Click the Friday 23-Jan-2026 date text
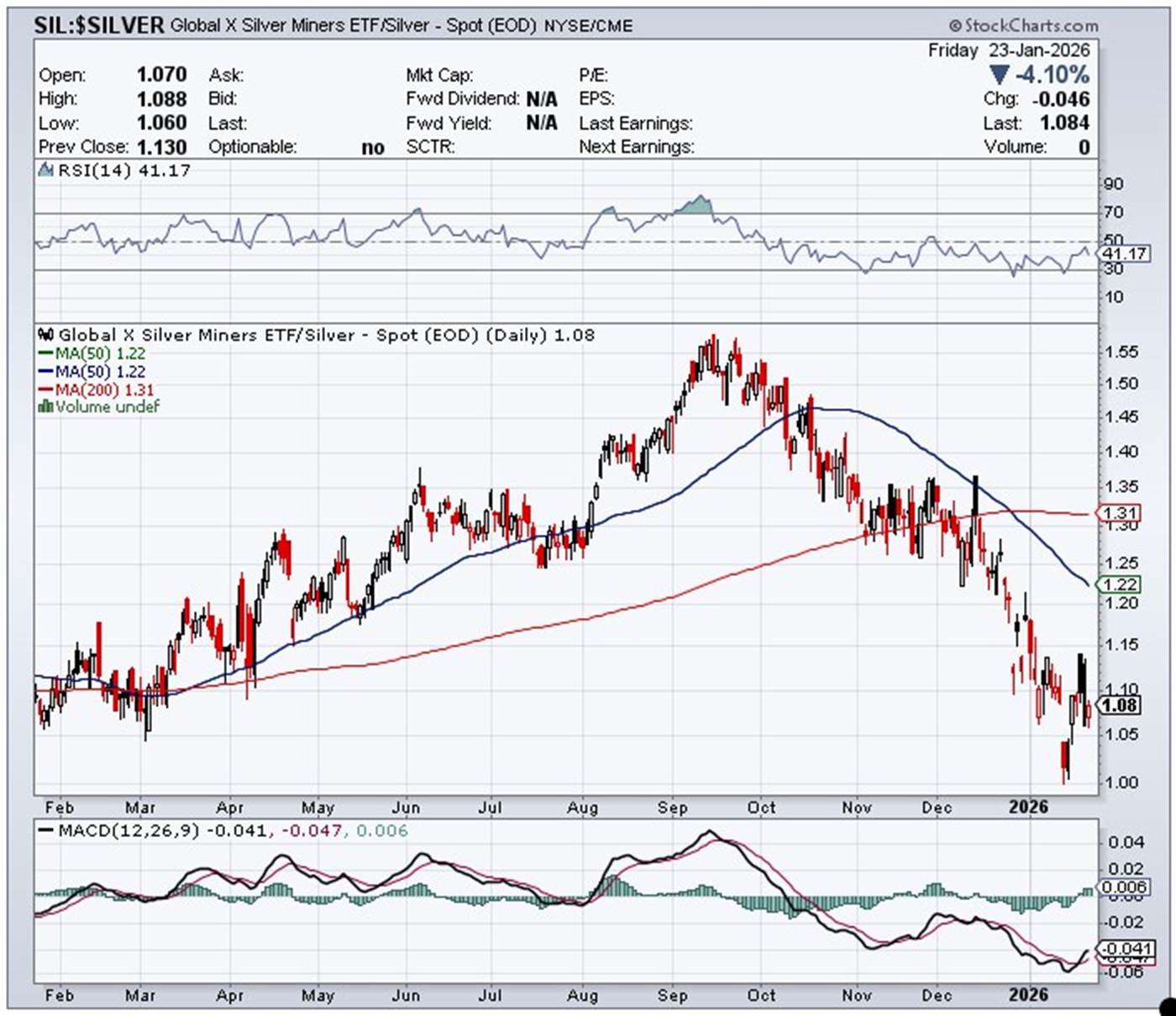Image resolution: width=1176 pixels, height=1016 pixels. [x=1008, y=50]
